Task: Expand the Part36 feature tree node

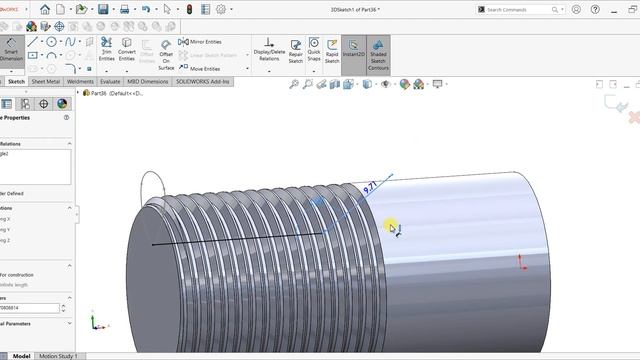Action: [x=78, y=93]
